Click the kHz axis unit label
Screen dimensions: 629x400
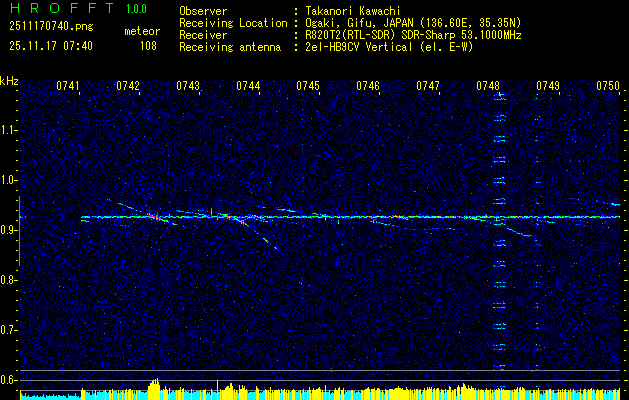click(x=9, y=81)
